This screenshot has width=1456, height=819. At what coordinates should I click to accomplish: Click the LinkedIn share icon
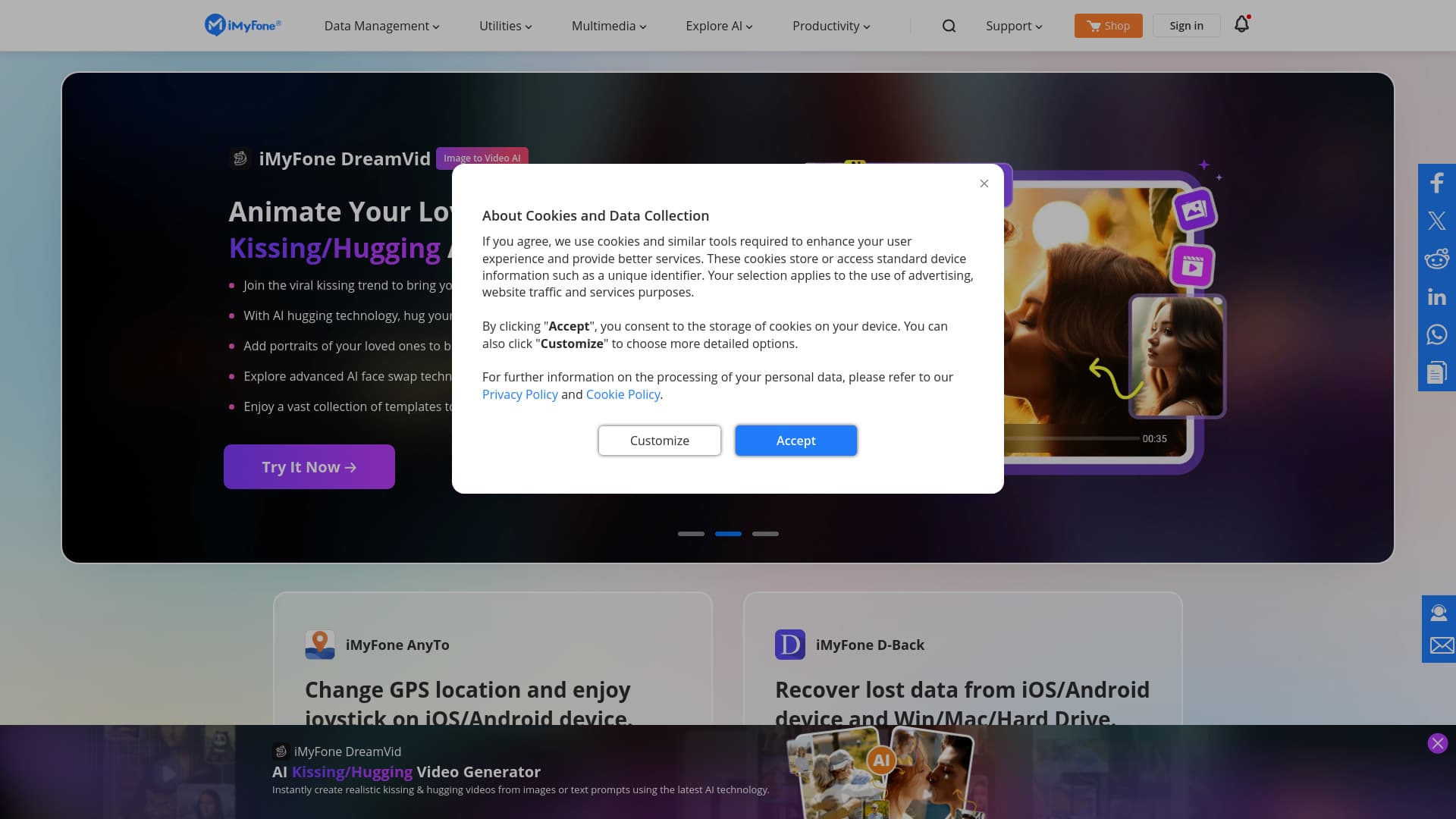(x=1436, y=297)
